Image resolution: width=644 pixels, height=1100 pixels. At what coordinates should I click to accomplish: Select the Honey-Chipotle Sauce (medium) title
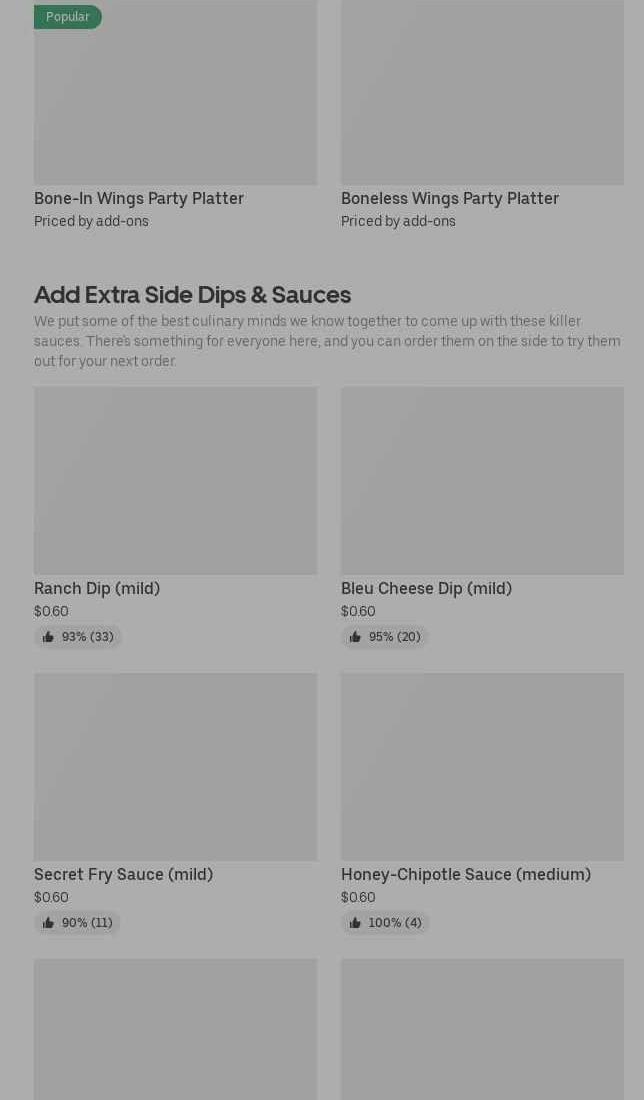[466, 874]
